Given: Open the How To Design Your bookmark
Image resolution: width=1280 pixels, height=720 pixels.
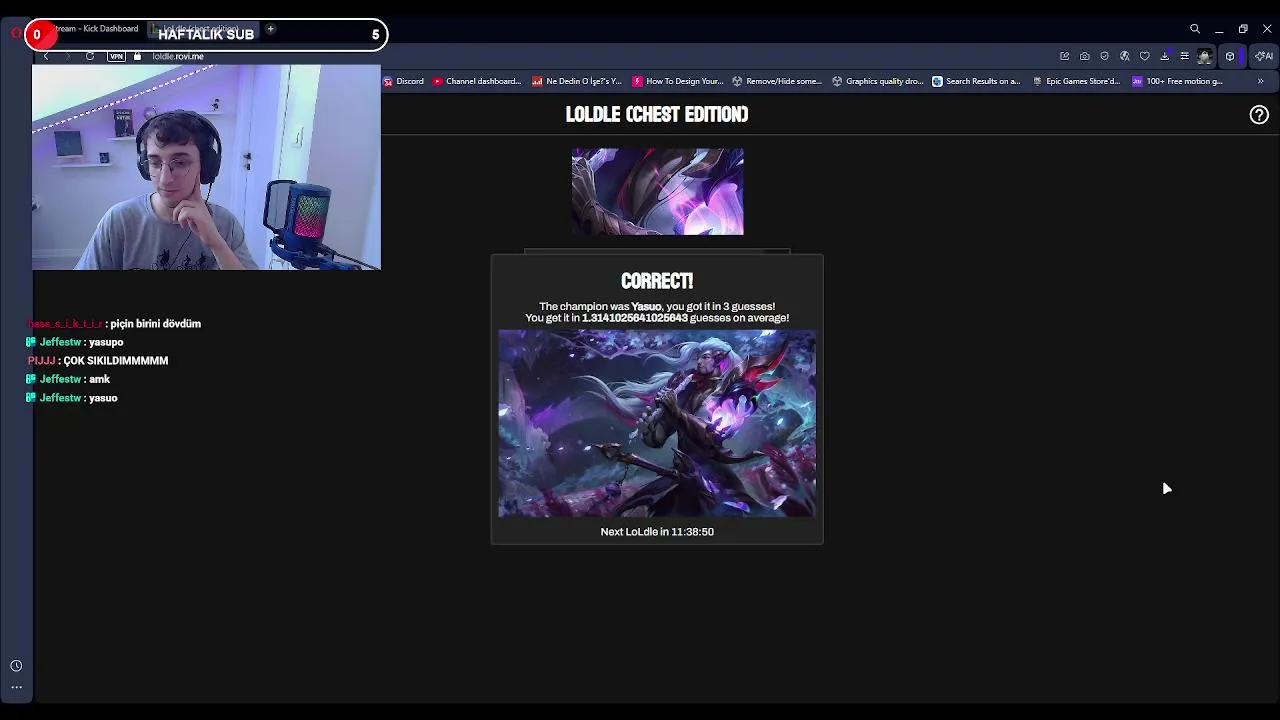Looking at the screenshot, I should tap(678, 81).
